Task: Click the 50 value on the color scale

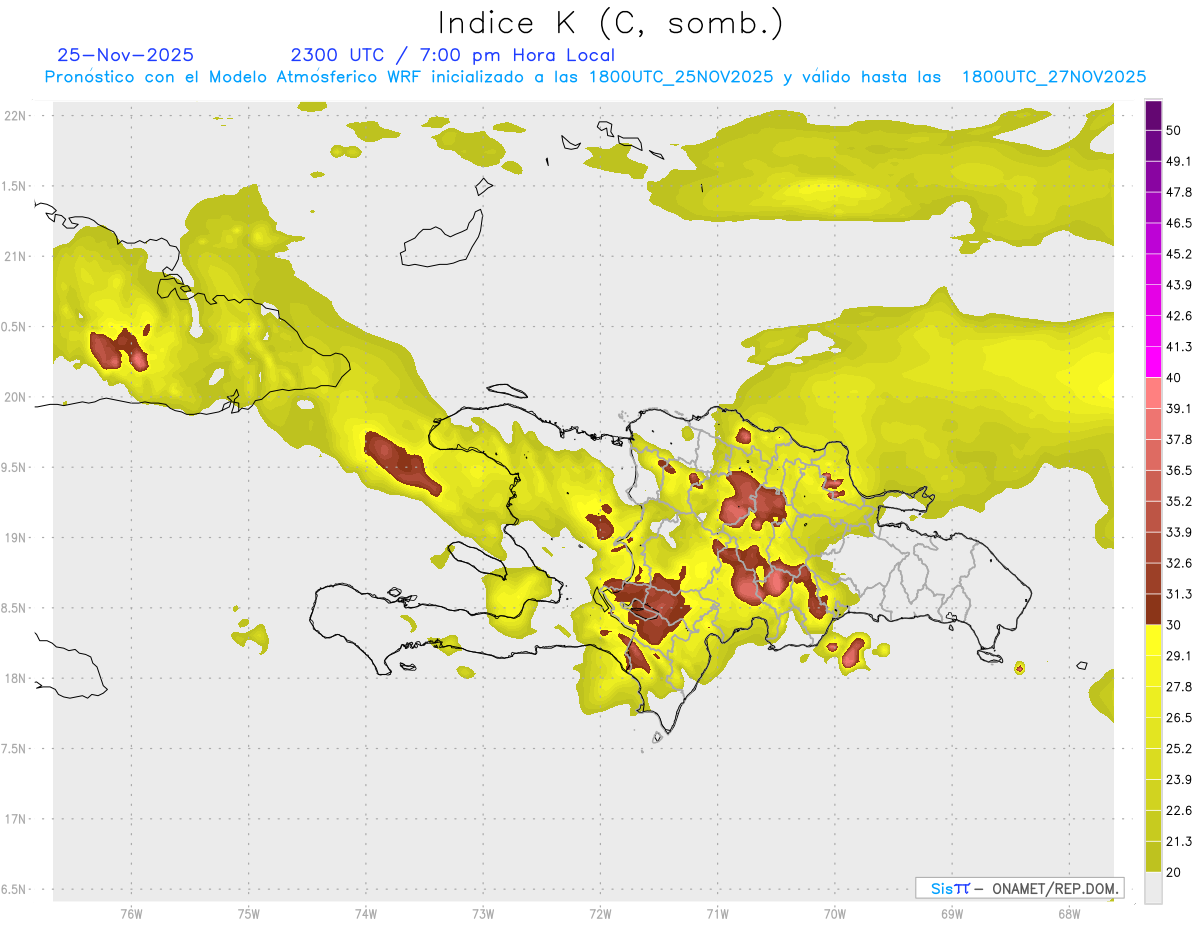Action: tap(1173, 130)
